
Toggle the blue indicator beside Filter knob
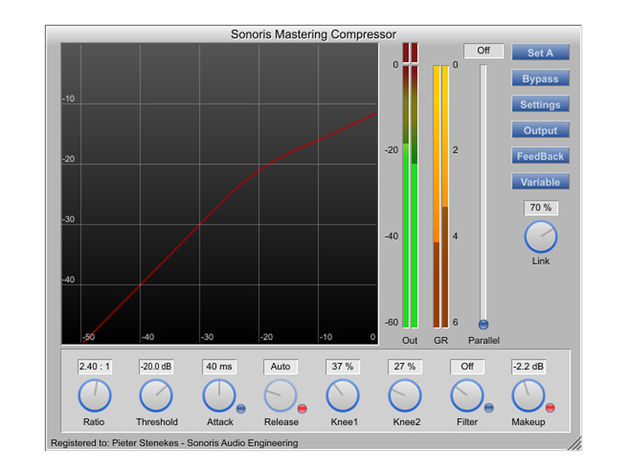(489, 408)
